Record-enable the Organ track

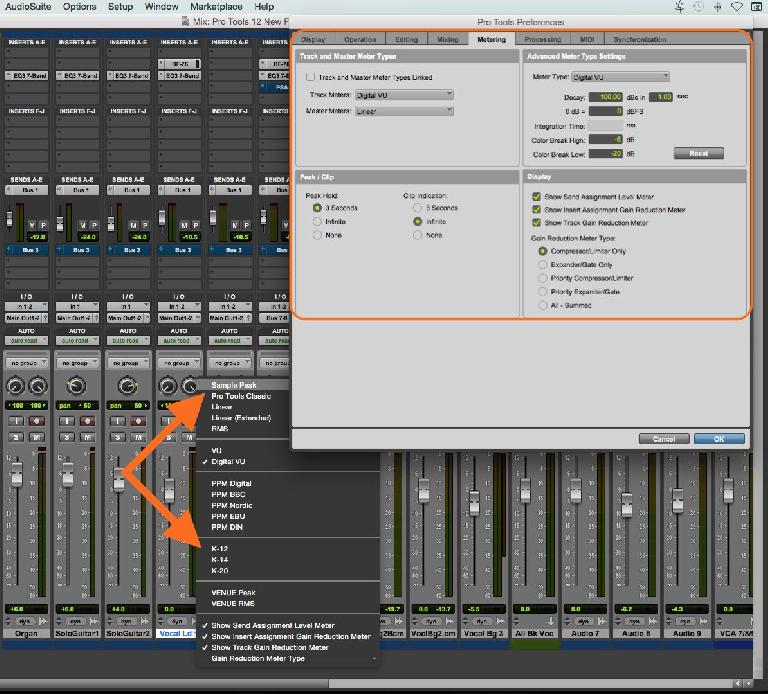(36, 421)
